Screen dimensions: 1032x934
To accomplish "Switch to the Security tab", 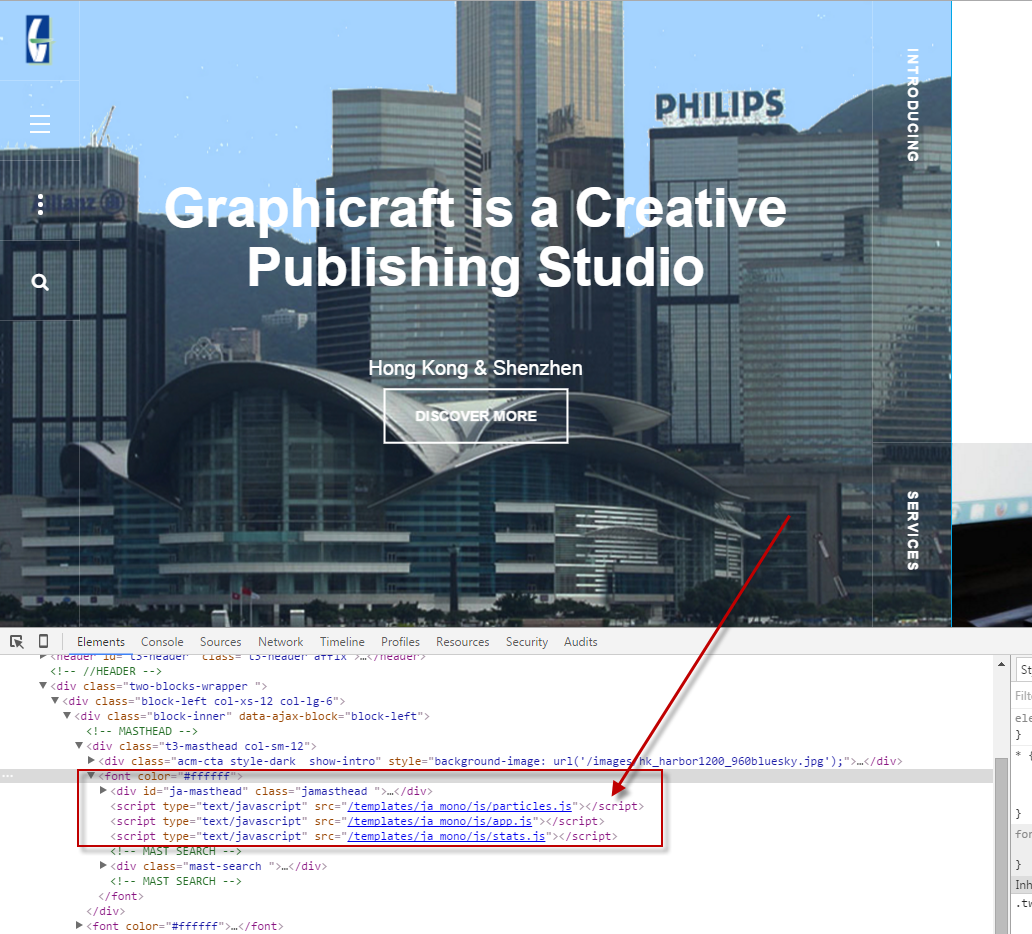I will 527,642.
